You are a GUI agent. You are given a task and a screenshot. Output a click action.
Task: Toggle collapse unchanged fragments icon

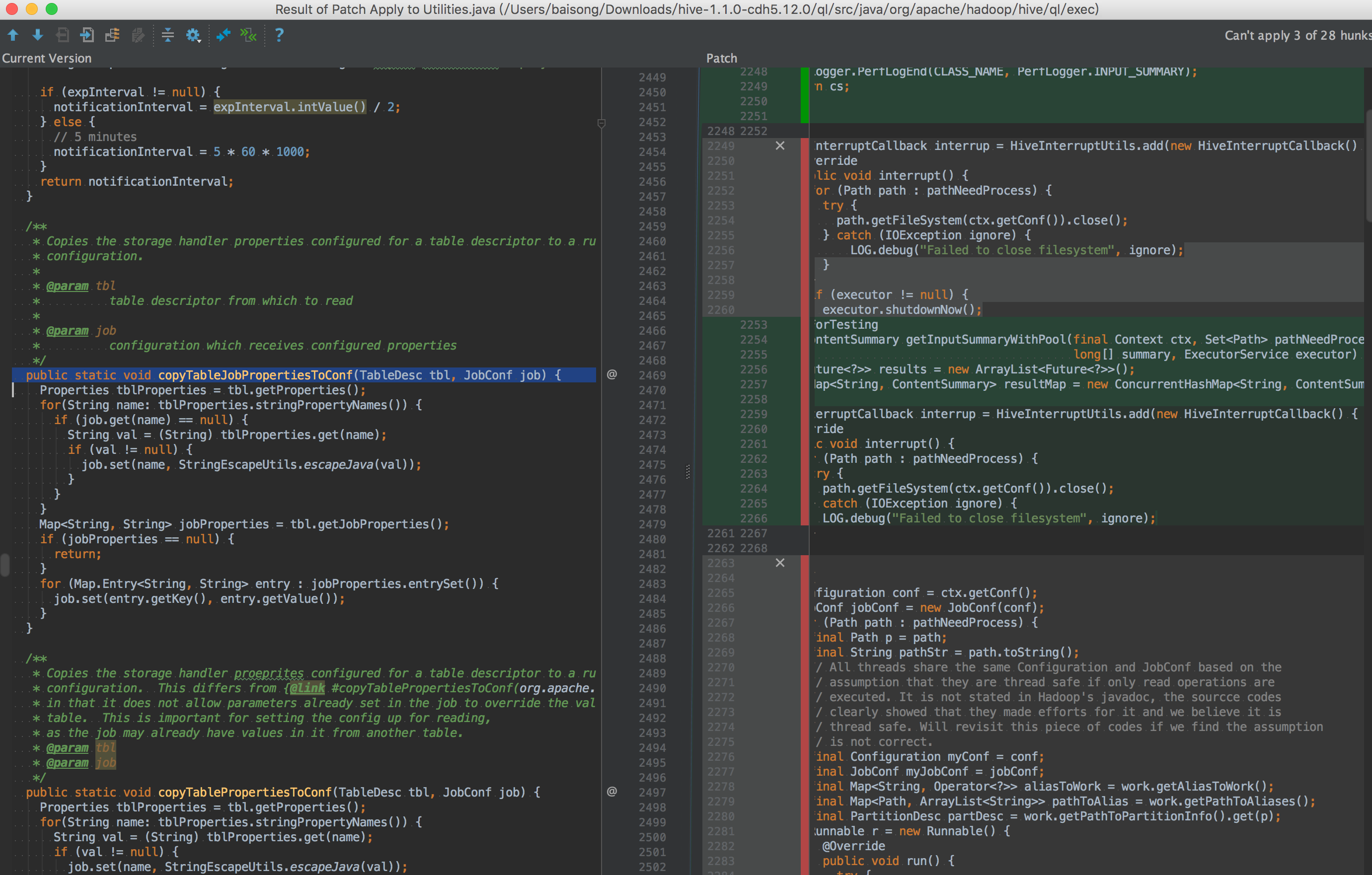167,35
